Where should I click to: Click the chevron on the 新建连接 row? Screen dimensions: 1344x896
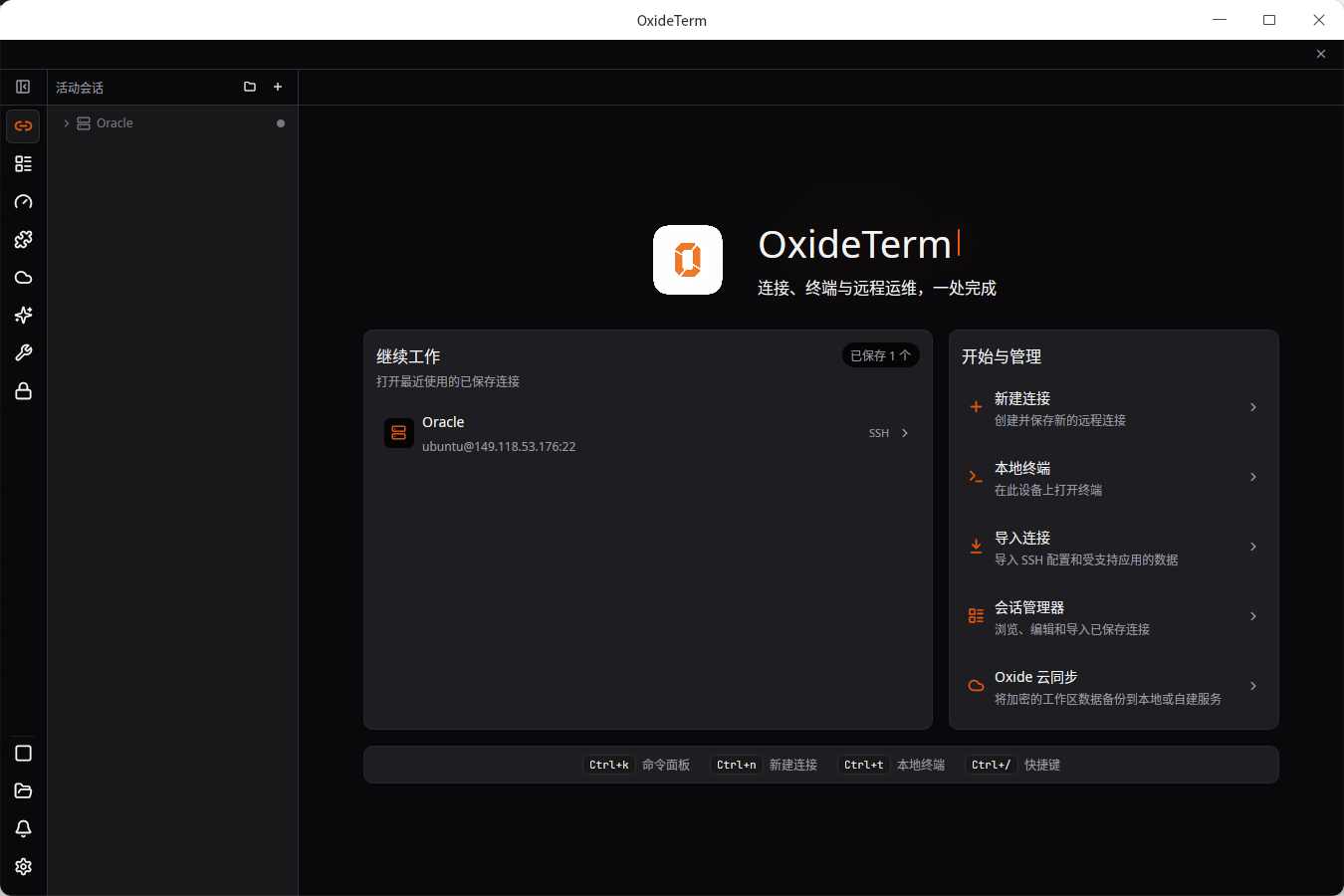(x=1253, y=407)
